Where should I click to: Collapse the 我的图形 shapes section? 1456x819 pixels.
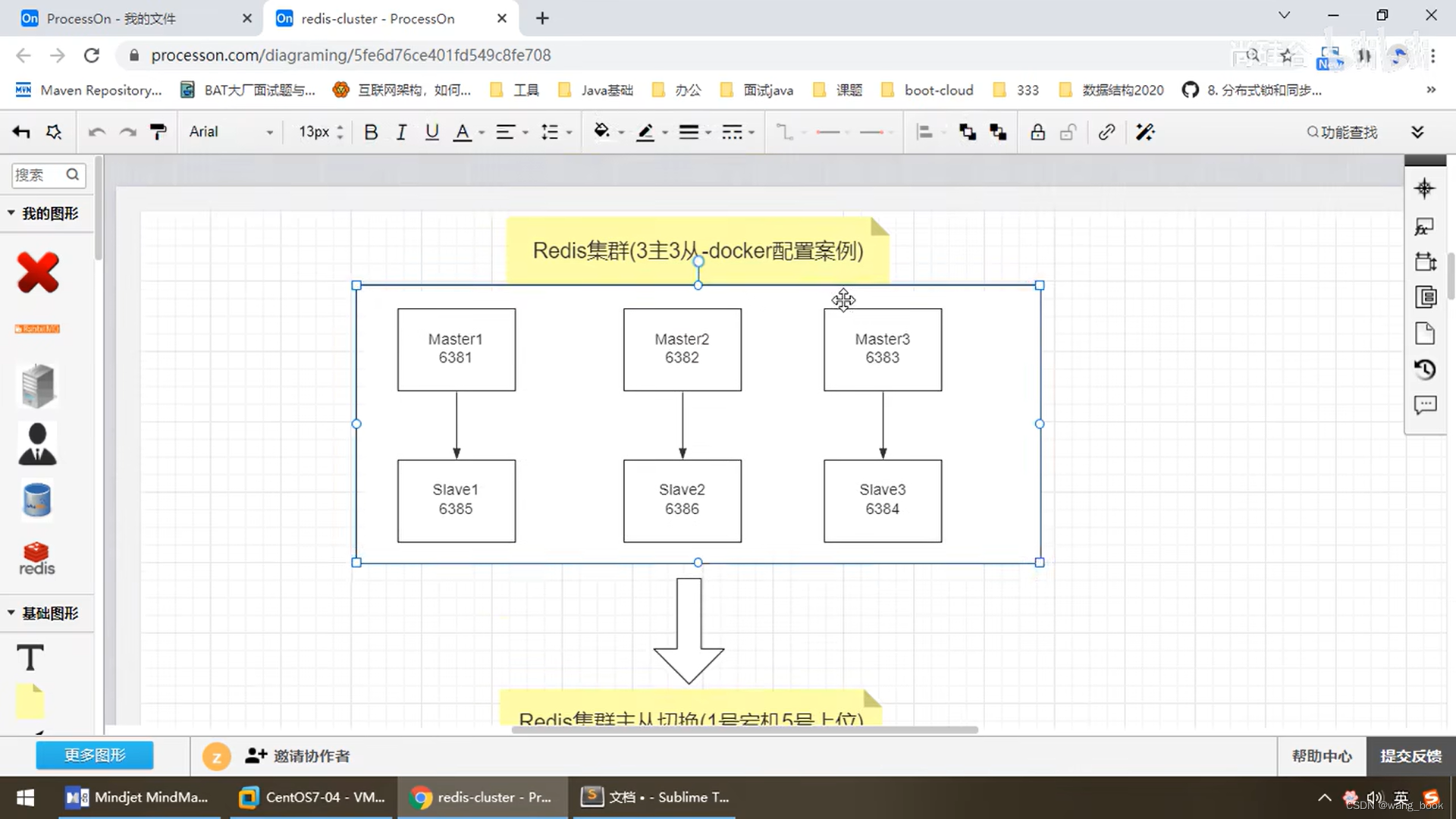tap(11, 213)
